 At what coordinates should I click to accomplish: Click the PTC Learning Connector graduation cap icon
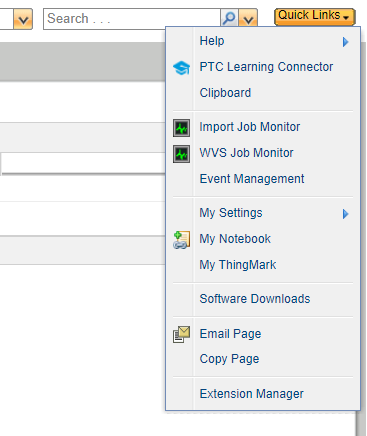click(181, 68)
